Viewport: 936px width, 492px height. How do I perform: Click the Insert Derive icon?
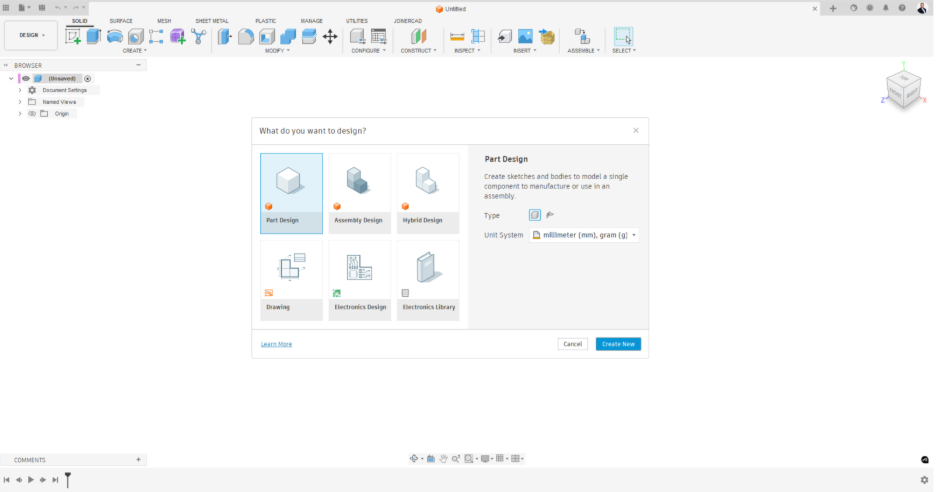(x=504, y=36)
